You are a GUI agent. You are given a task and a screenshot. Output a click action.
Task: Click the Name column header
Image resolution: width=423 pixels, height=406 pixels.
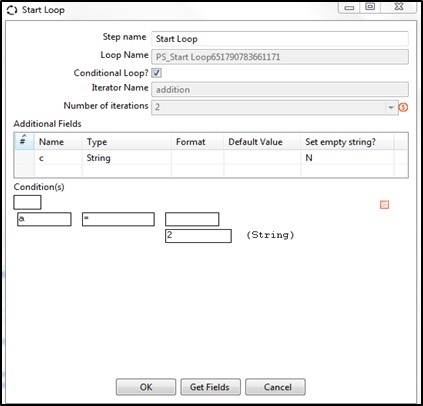pos(51,142)
